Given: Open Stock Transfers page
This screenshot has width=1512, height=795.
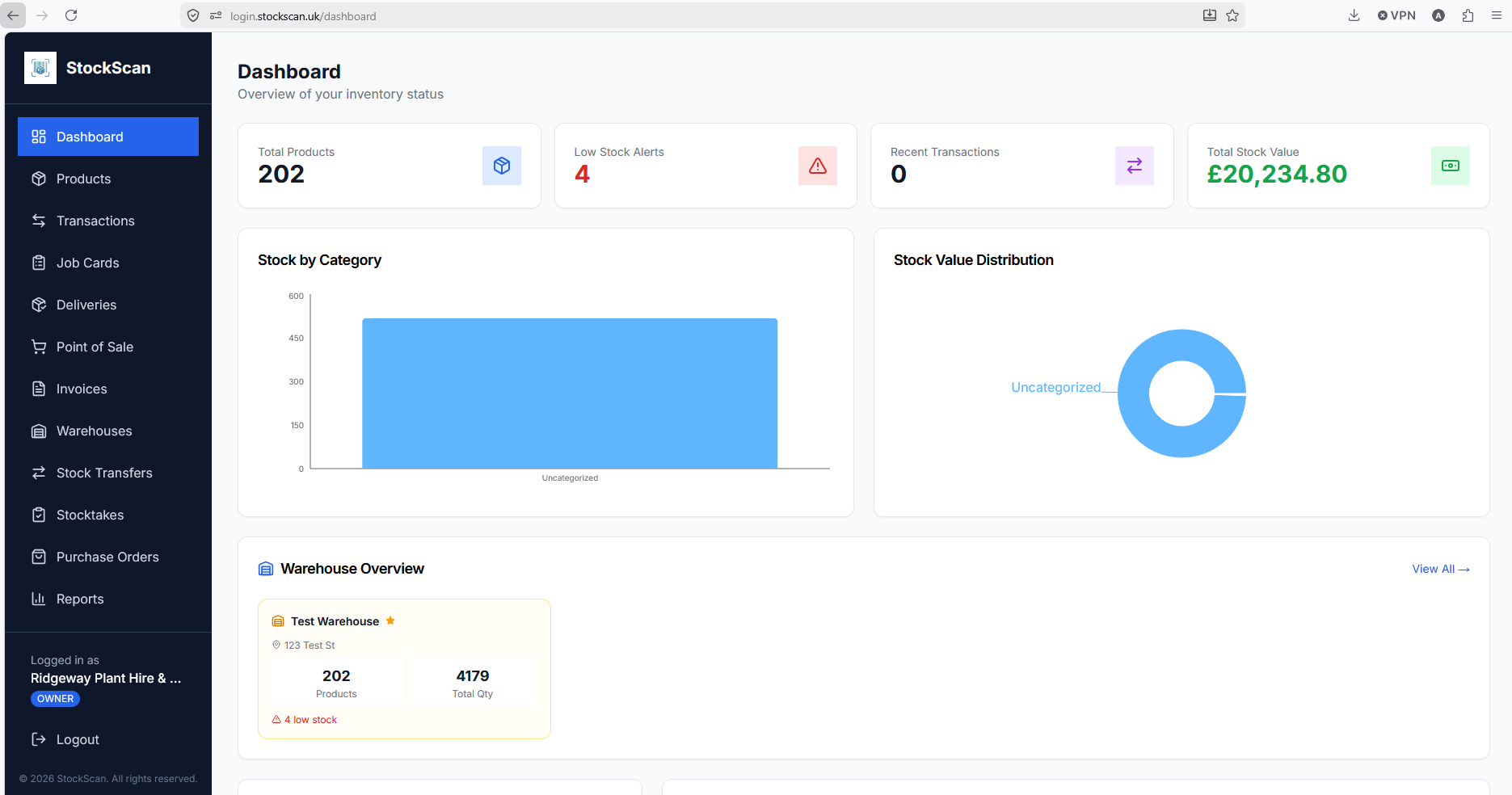Looking at the screenshot, I should [108, 473].
